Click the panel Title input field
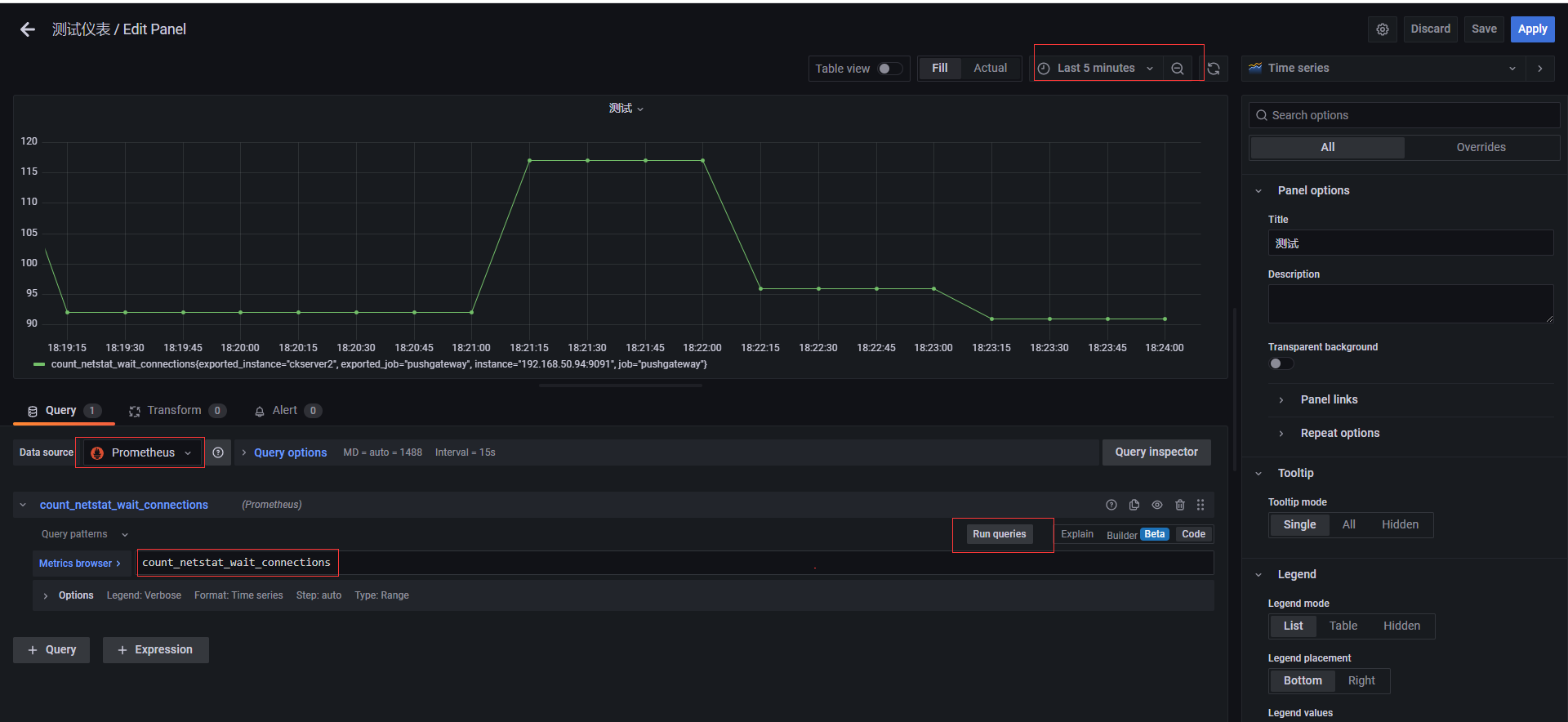The height and width of the screenshot is (722, 1568). coord(1410,243)
